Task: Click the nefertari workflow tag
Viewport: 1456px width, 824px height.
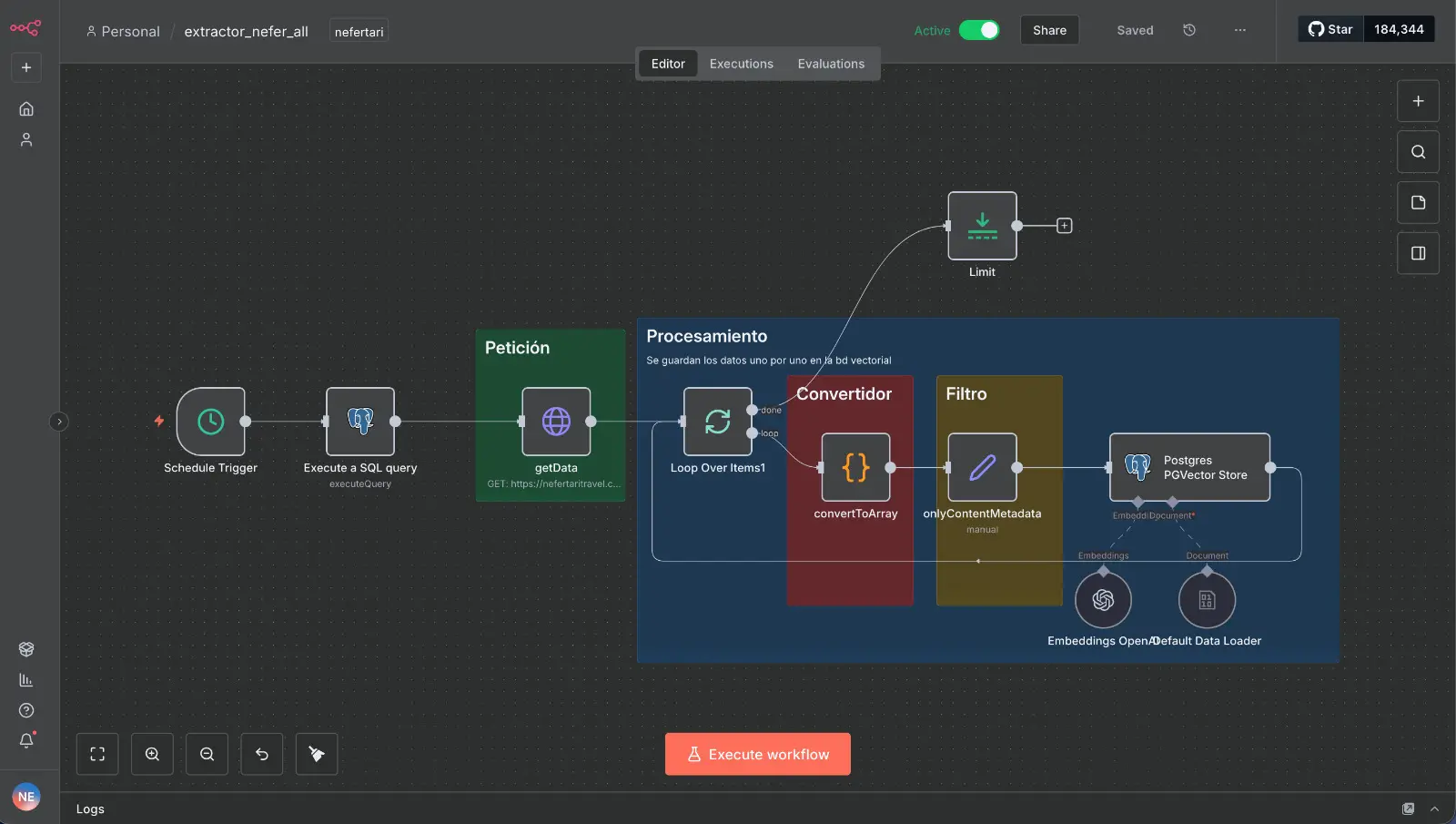Action: point(359,32)
